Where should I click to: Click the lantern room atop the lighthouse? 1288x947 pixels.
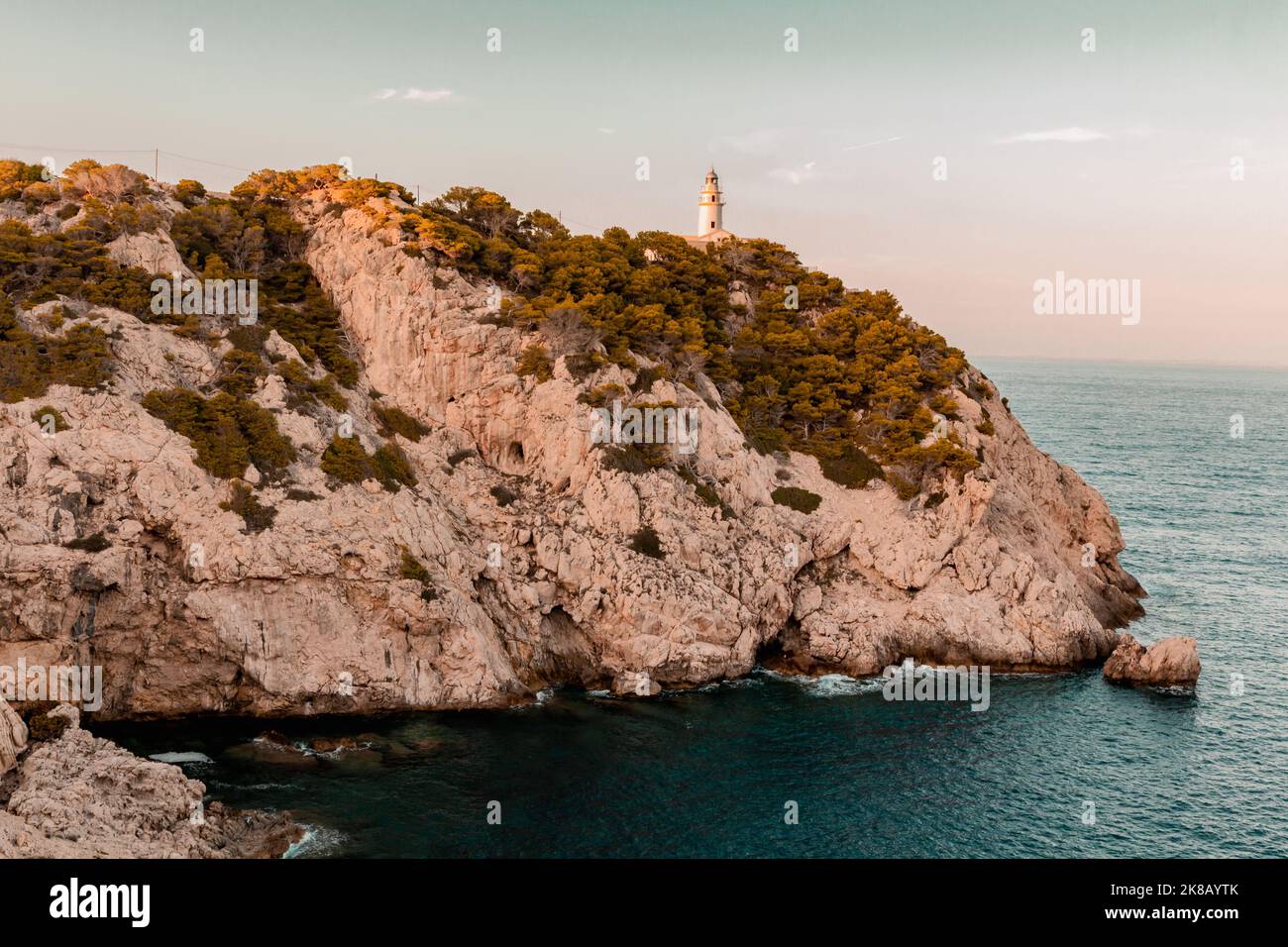click(x=710, y=178)
